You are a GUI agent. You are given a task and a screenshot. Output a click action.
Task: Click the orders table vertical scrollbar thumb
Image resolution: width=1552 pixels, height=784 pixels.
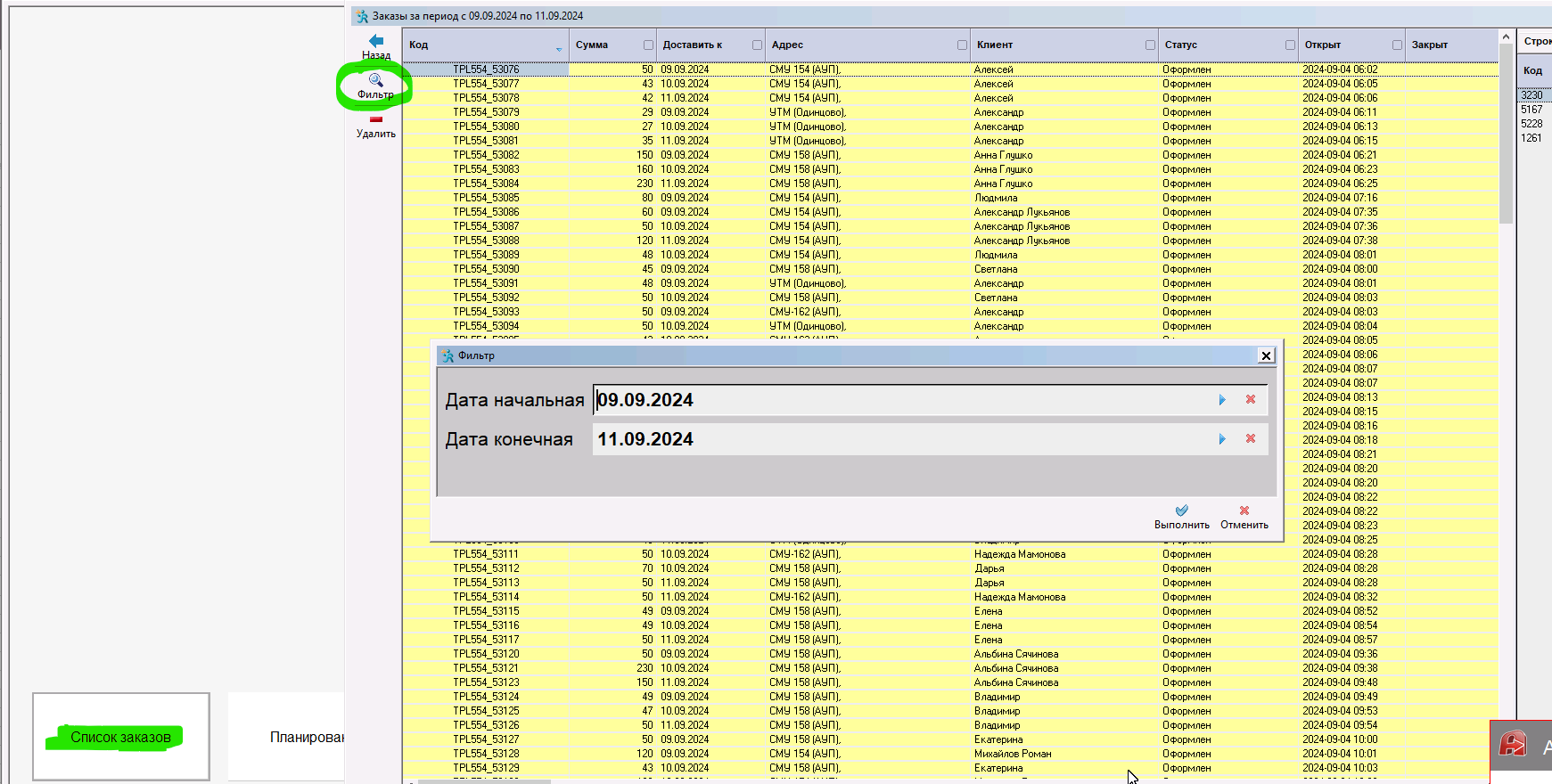click(x=1506, y=134)
